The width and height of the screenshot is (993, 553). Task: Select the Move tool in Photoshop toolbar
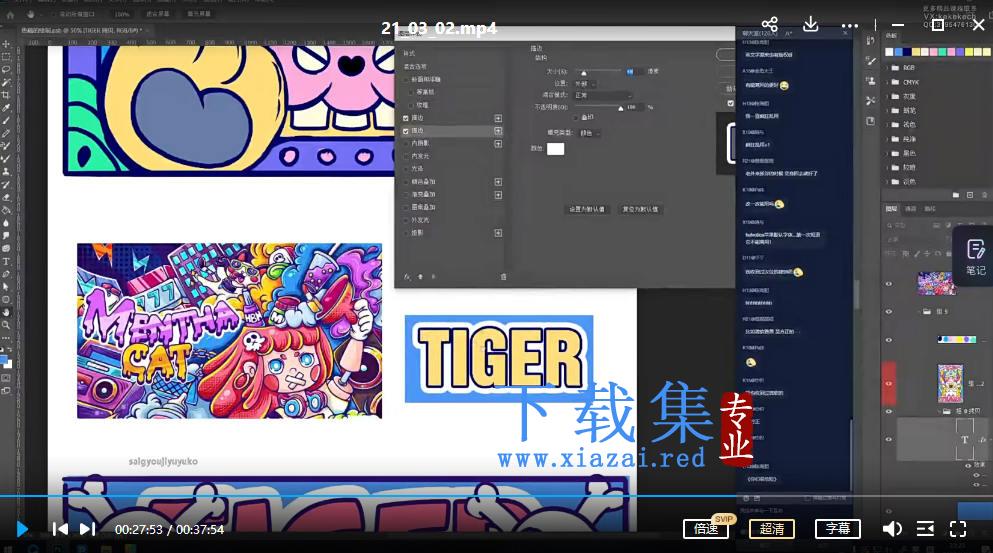click(6, 44)
